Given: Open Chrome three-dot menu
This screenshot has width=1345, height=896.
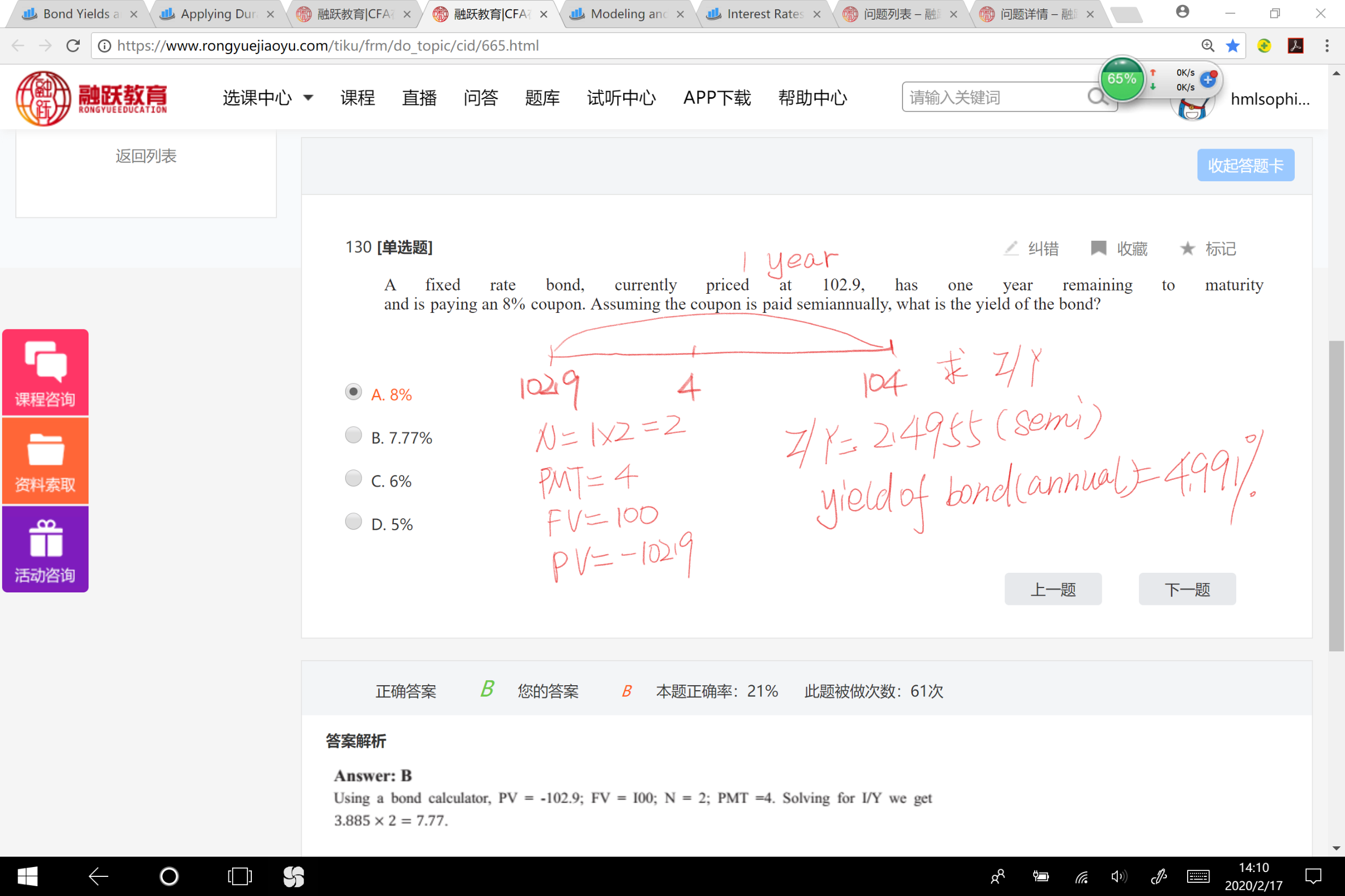Looking at the screenshot, I should coord(1327,46).
